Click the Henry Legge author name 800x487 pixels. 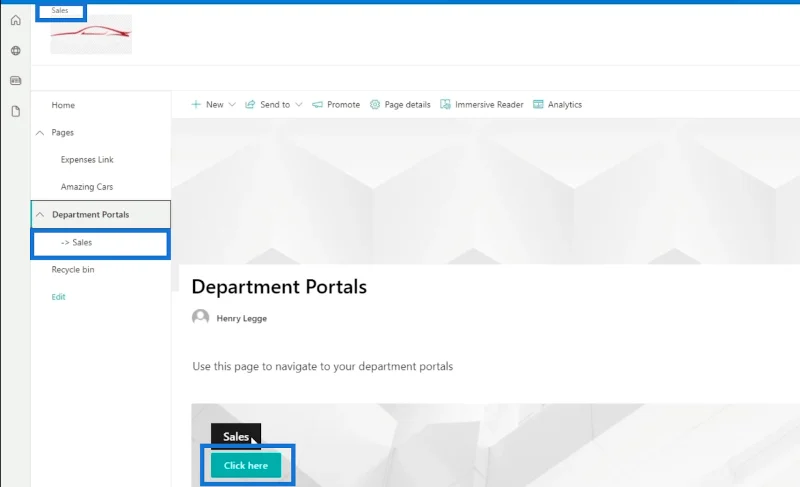click(242, 318)
